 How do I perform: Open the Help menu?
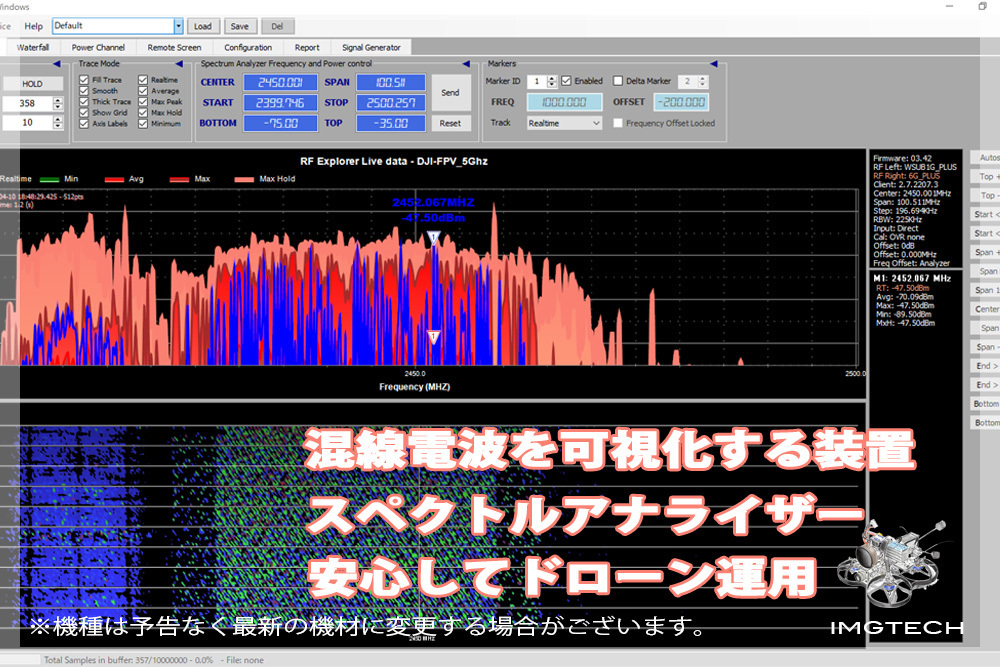point(34,26)
